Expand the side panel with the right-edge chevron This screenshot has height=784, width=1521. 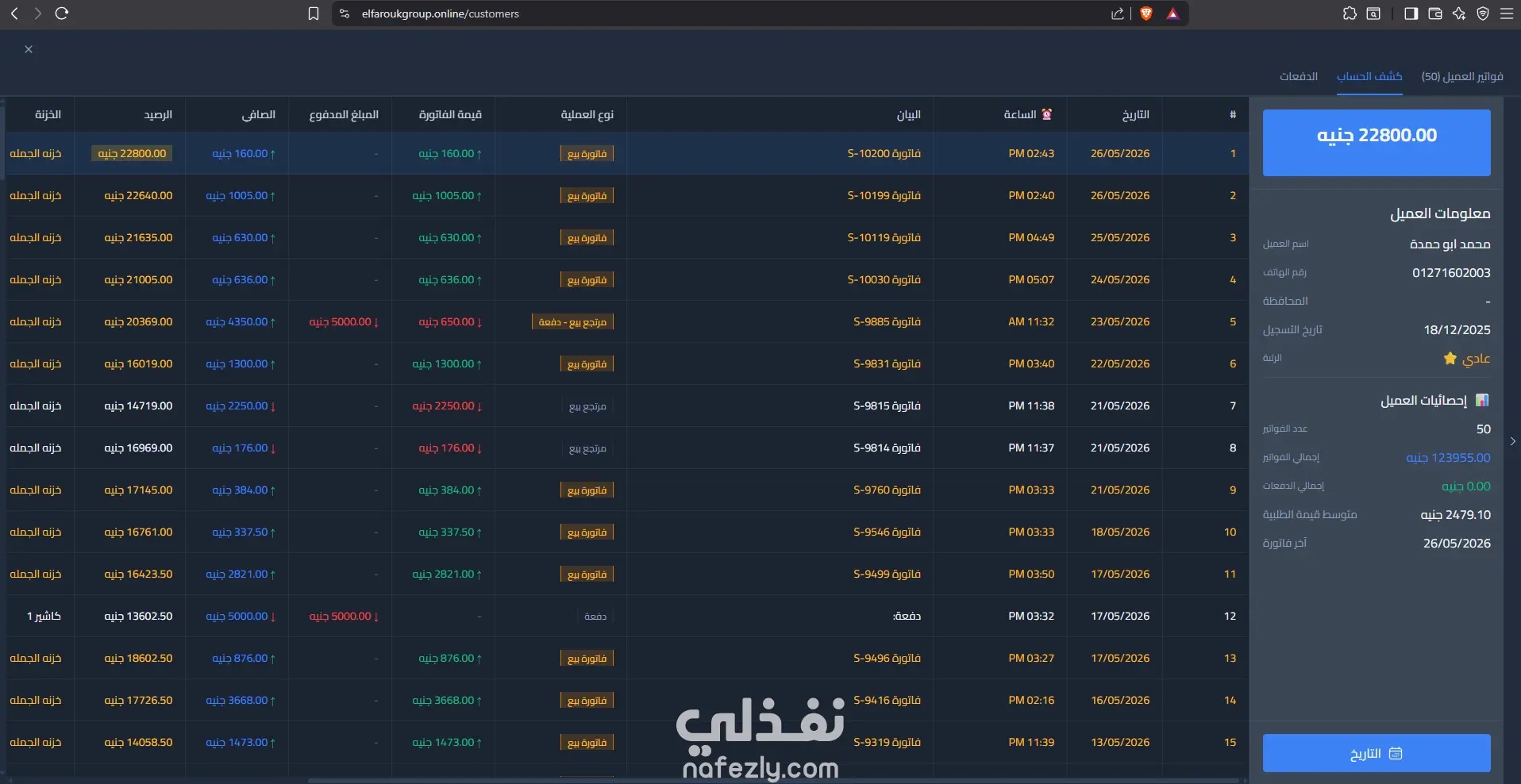click(1513, 441)
